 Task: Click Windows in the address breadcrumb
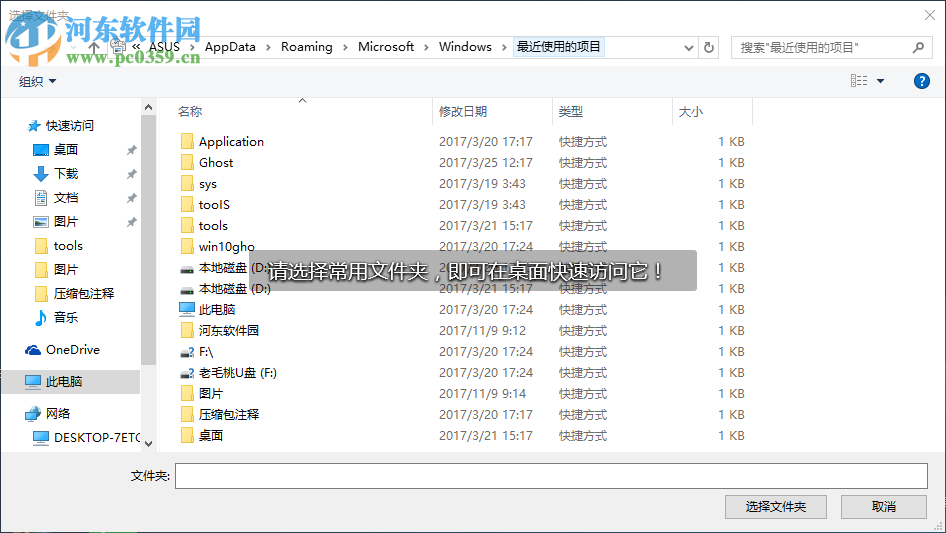pos(465,47)
